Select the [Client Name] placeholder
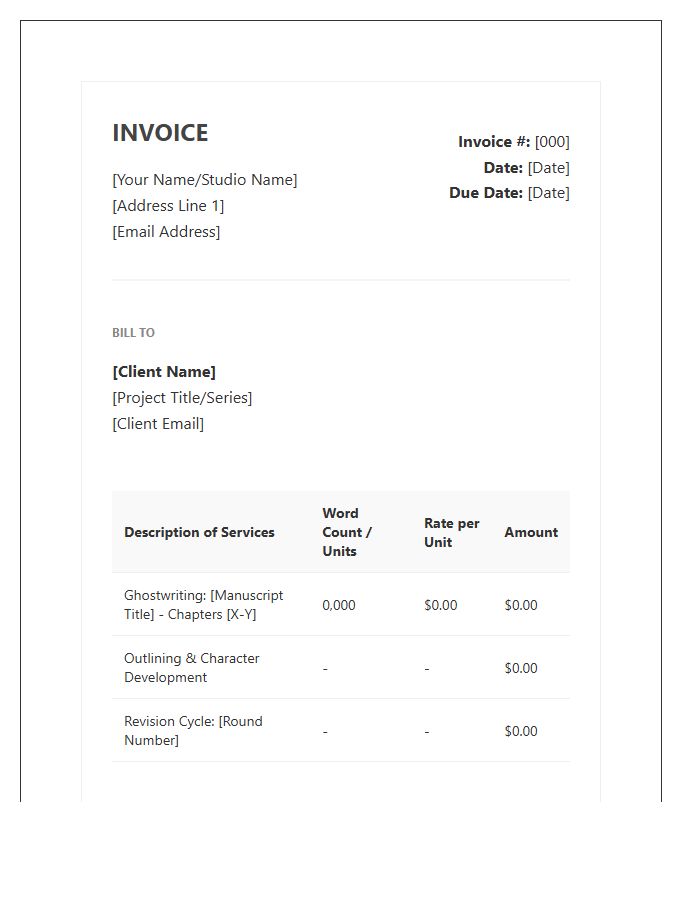This screenshot has height=900, width=700. coord(164,372)
